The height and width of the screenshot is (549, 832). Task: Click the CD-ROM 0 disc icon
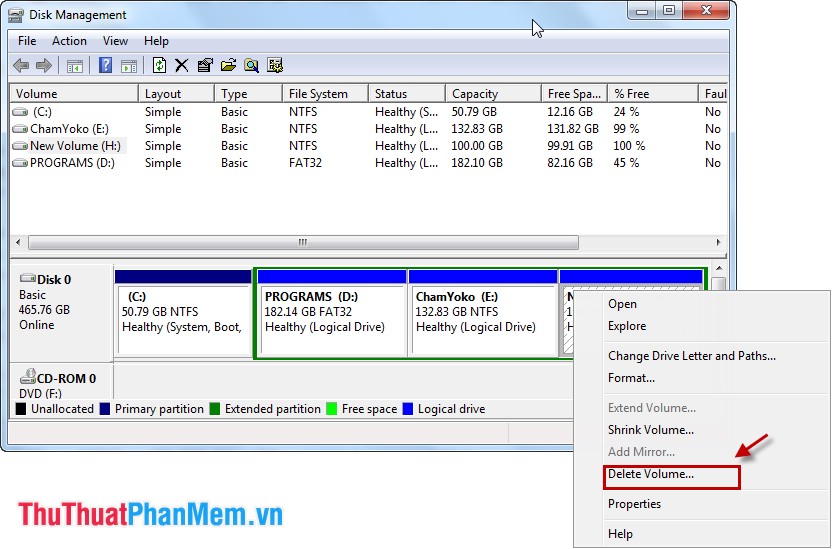point(28,376)
